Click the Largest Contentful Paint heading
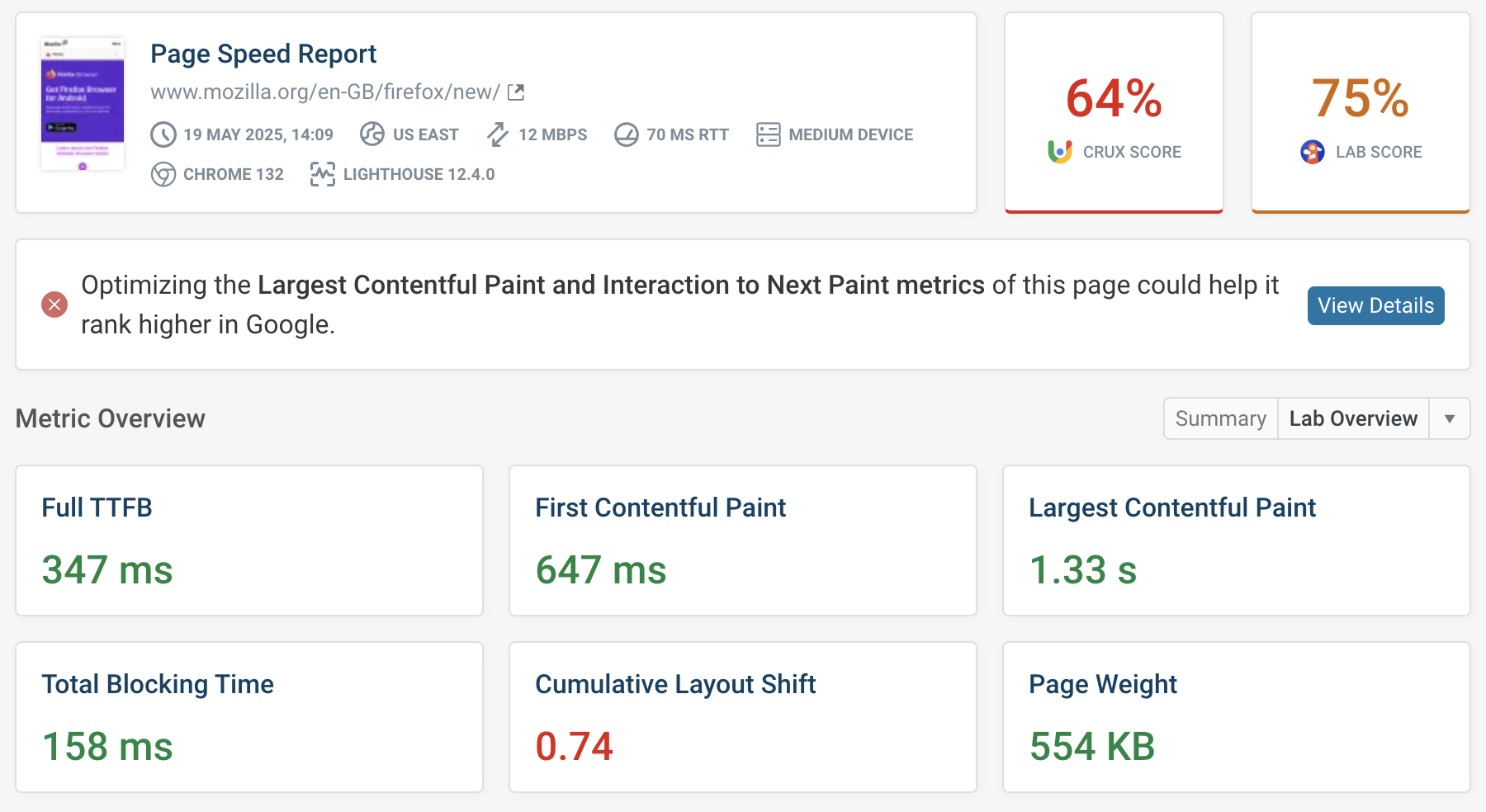This screenshot has height=812, width=1486. pyautogui.click(x=1172, y=507)
